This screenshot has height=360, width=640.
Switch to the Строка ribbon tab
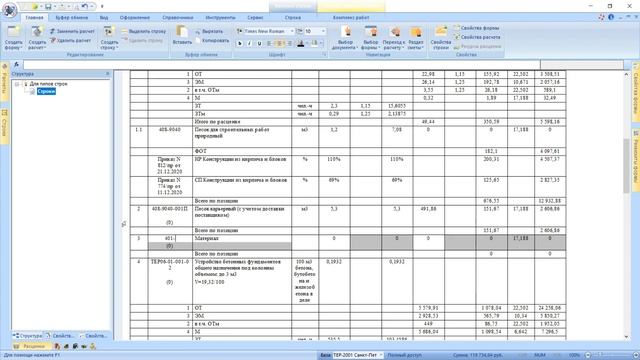point(293,18)
